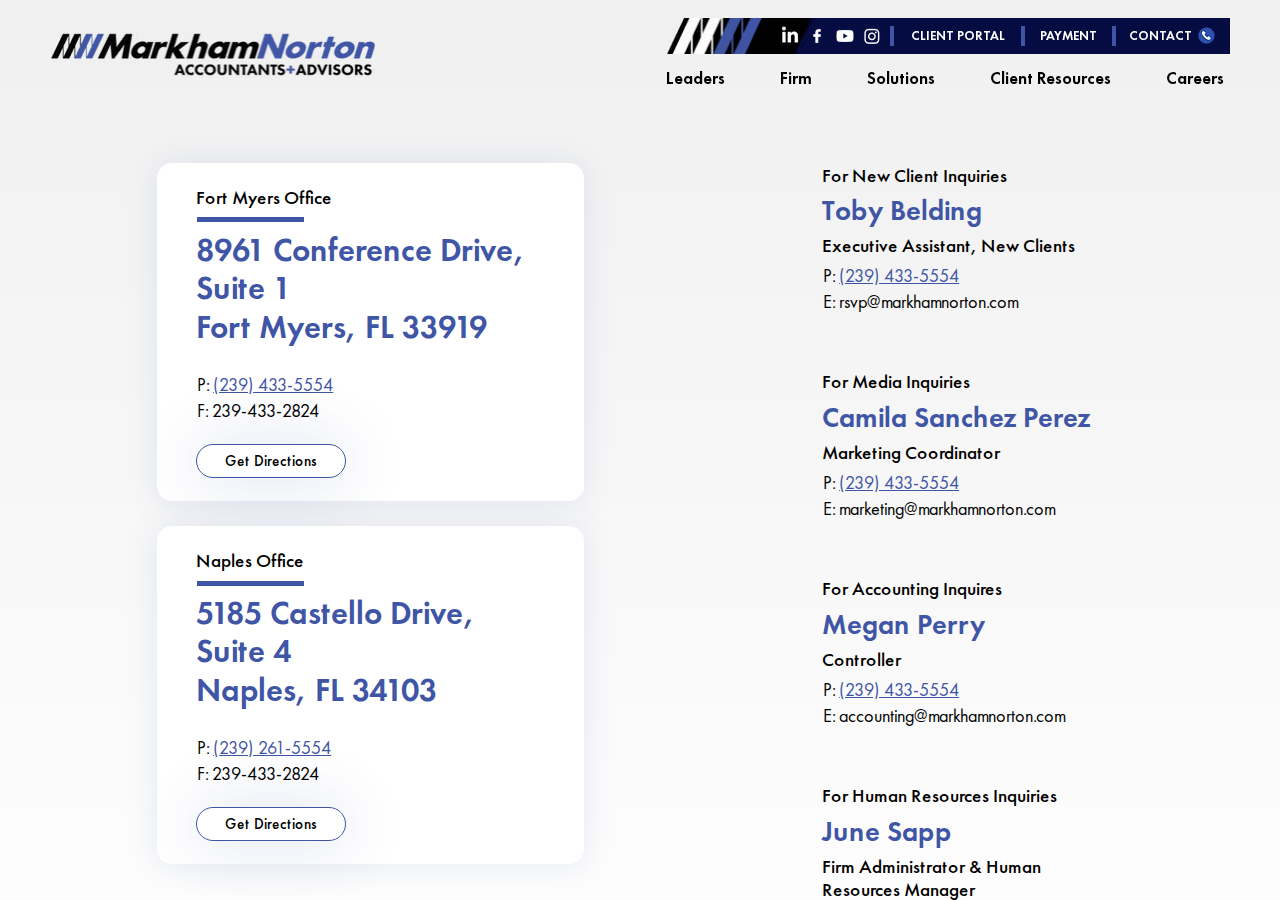
Task: Click 'Firm Administrator & Human Resources Manager' title
Action: [x=932, y=879]
